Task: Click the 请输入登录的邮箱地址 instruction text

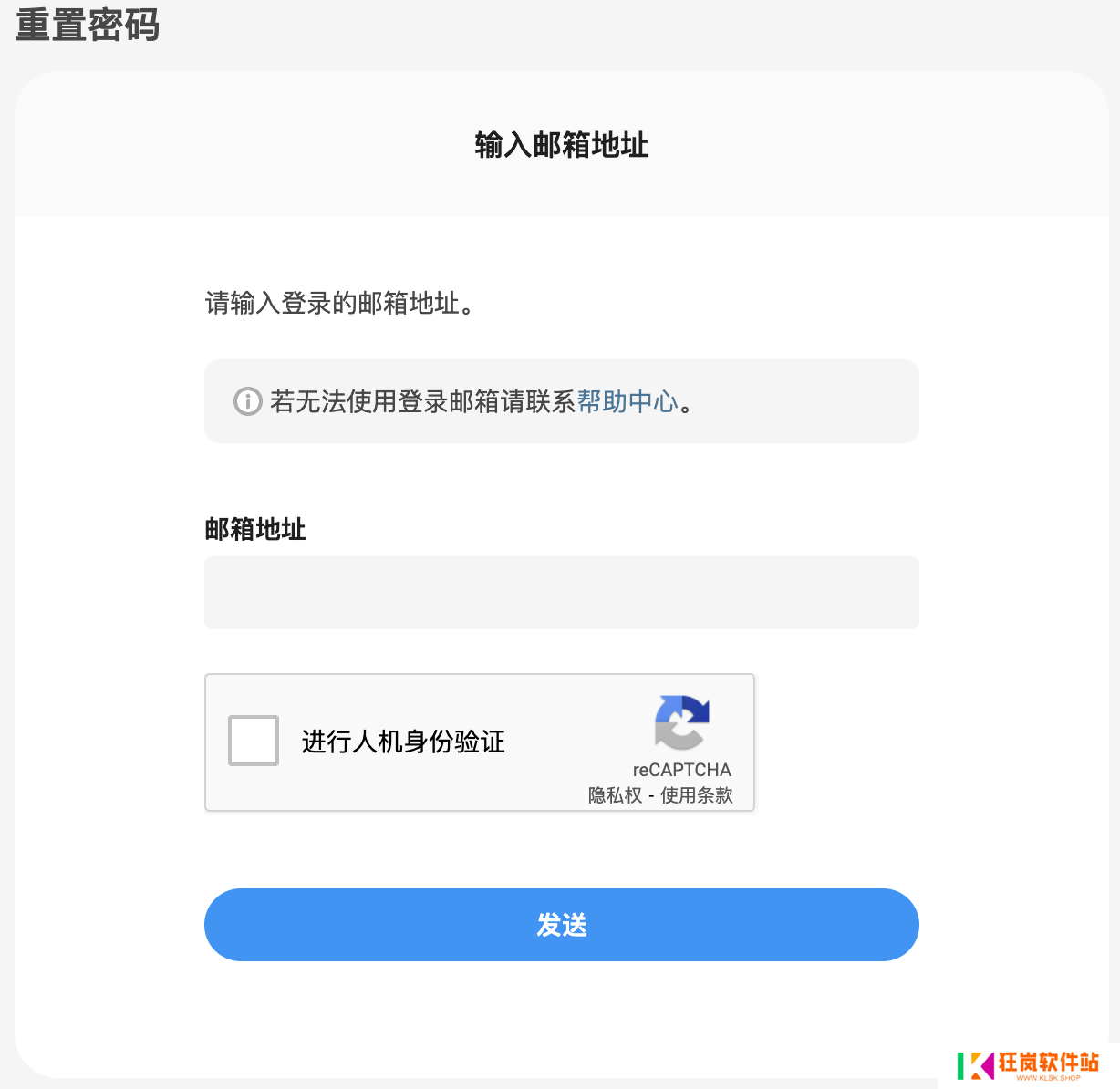Action: tap(334, 303)
